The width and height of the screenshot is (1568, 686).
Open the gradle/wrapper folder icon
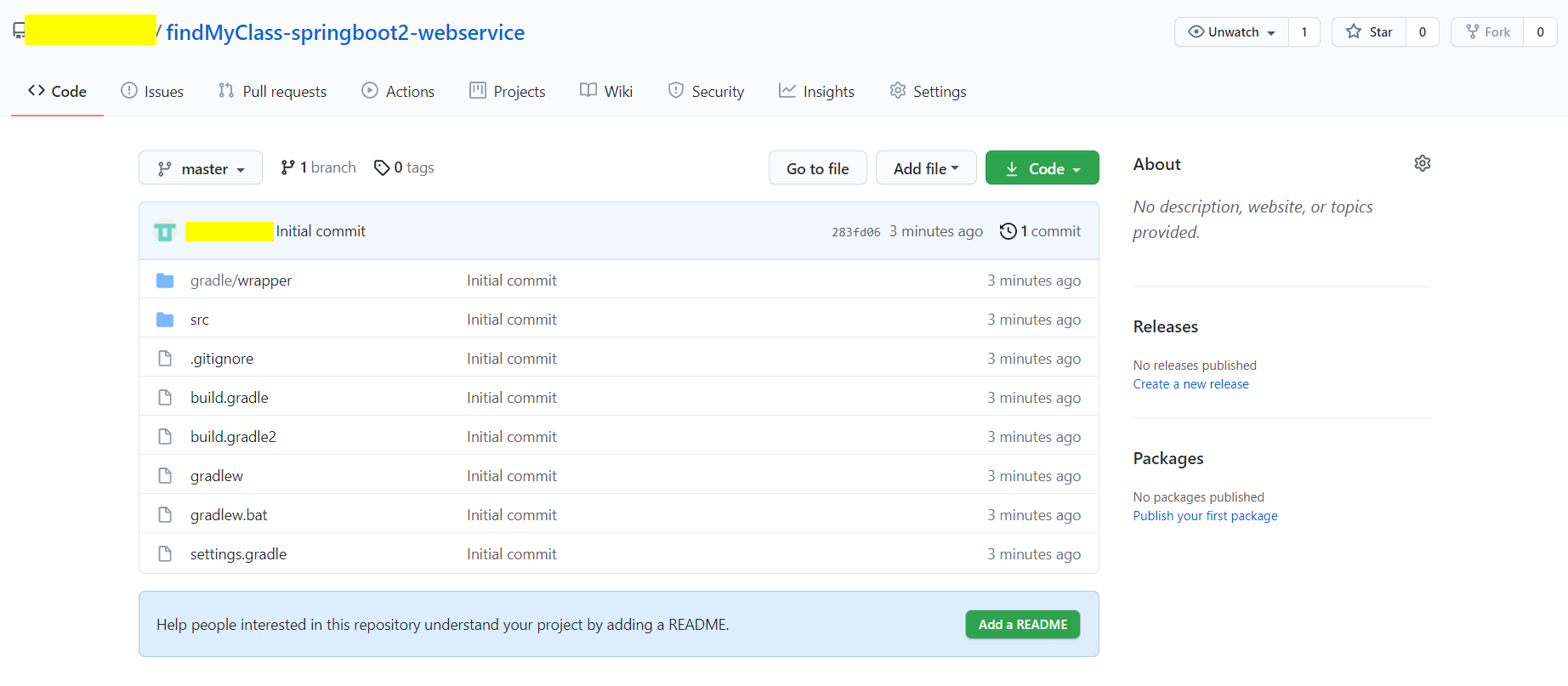[165, 281]
